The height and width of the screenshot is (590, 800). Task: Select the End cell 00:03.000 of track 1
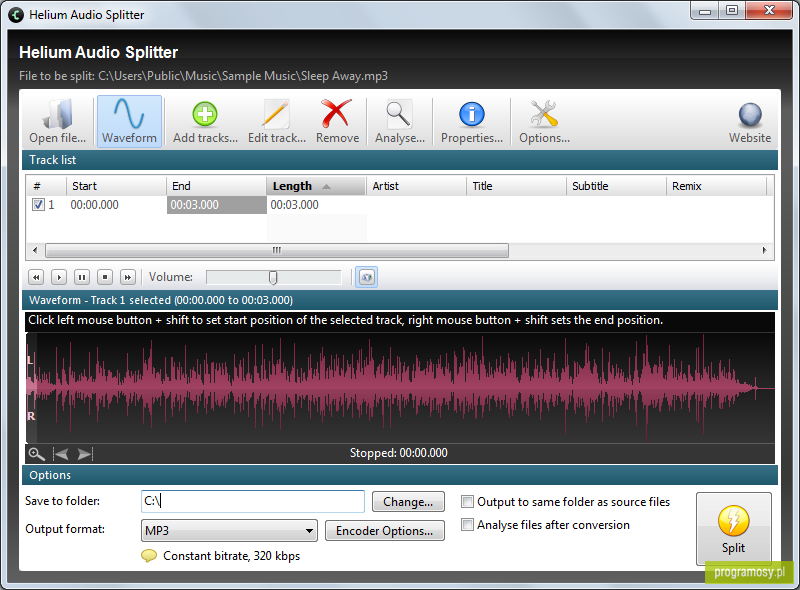(216, 205)
